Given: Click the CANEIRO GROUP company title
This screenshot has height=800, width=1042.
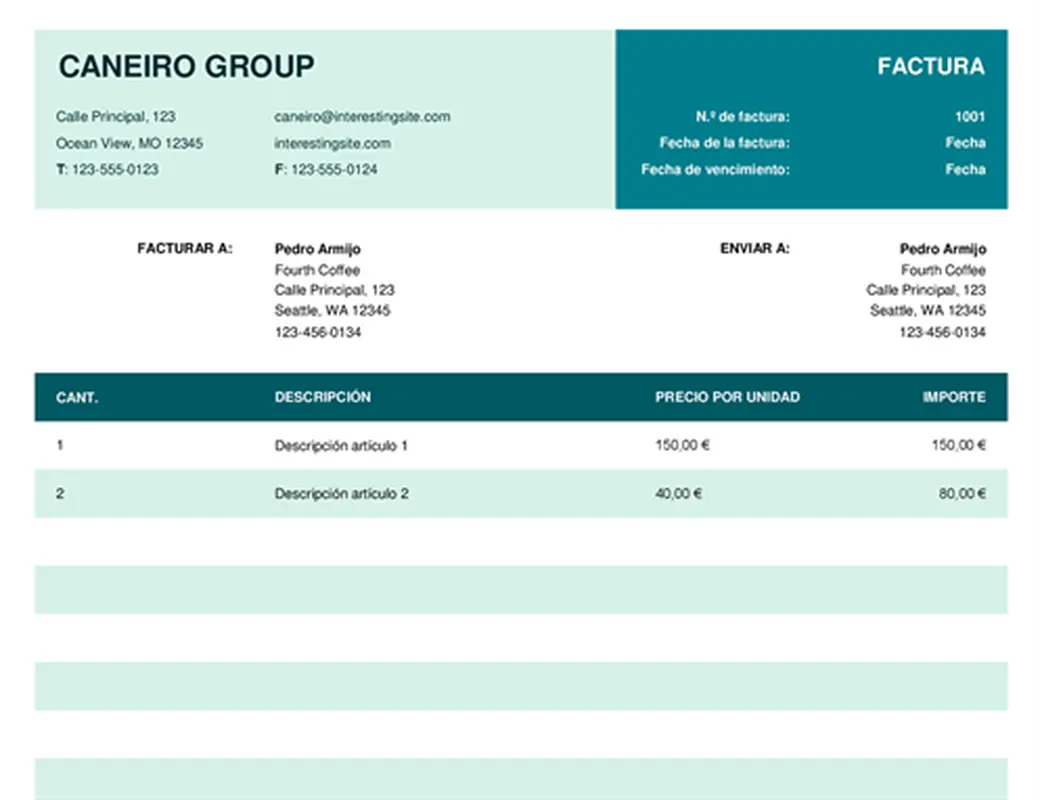Looking at the screenshot, I should 186,67.
